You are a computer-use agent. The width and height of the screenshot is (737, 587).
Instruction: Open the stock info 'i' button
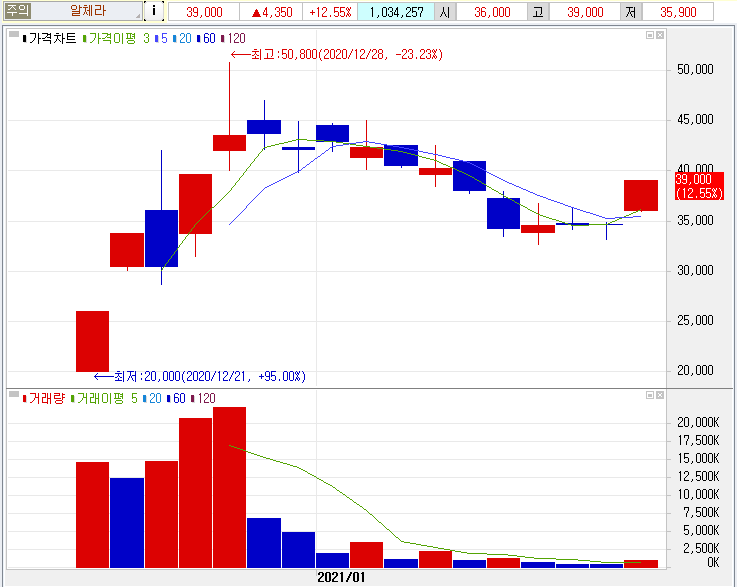tap(154, 11)
